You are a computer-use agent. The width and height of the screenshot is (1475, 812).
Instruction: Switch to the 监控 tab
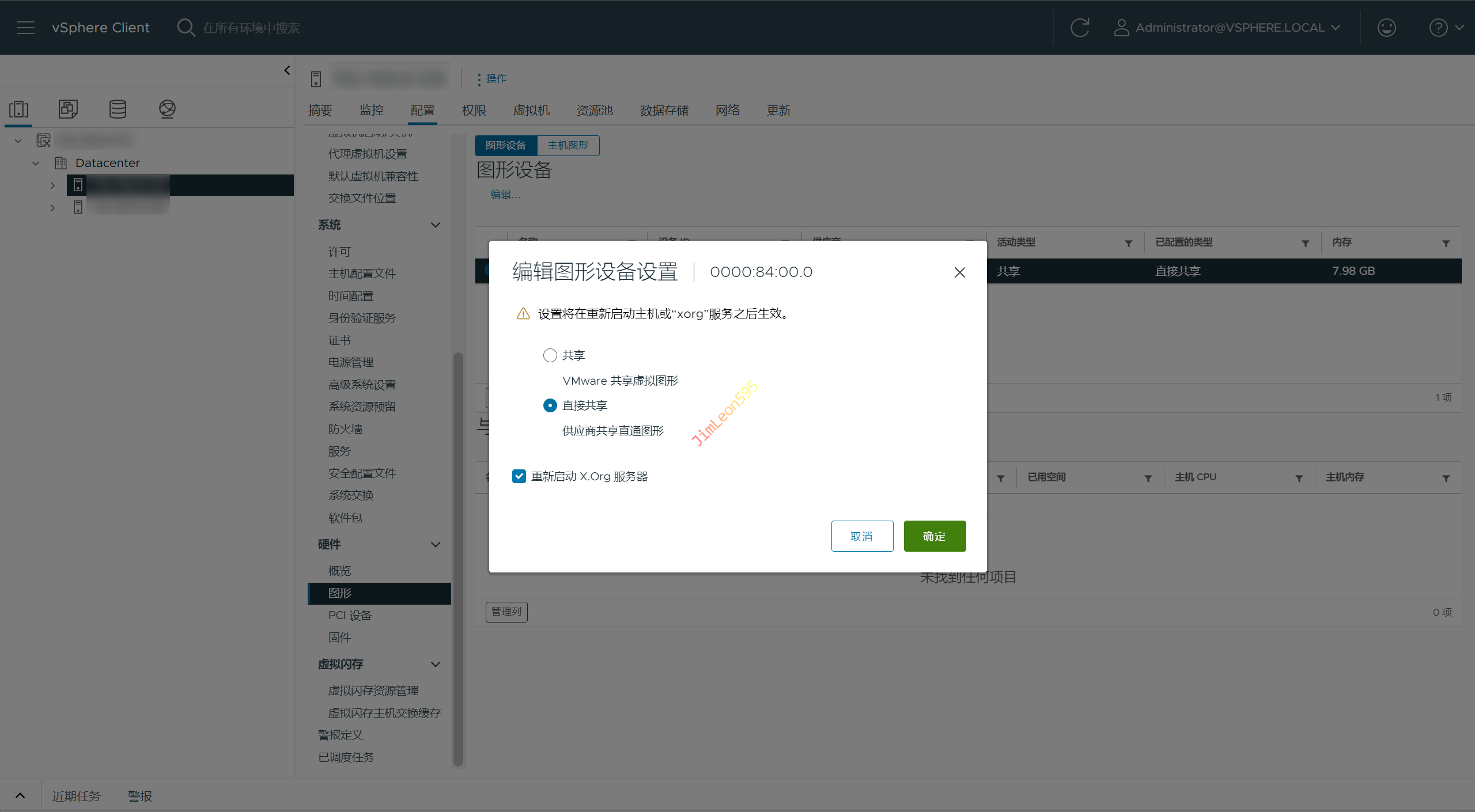coord(372,110)
